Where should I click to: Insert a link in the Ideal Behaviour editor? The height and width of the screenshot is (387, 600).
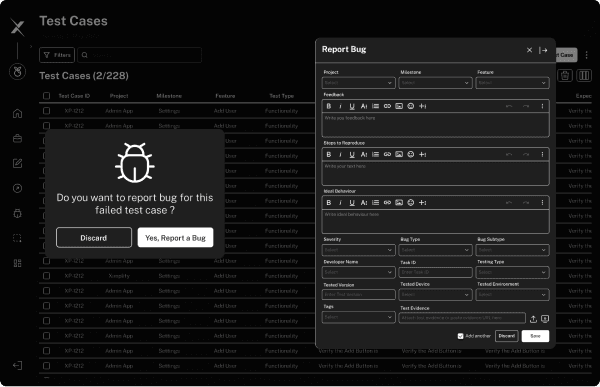tap(387, 202)
